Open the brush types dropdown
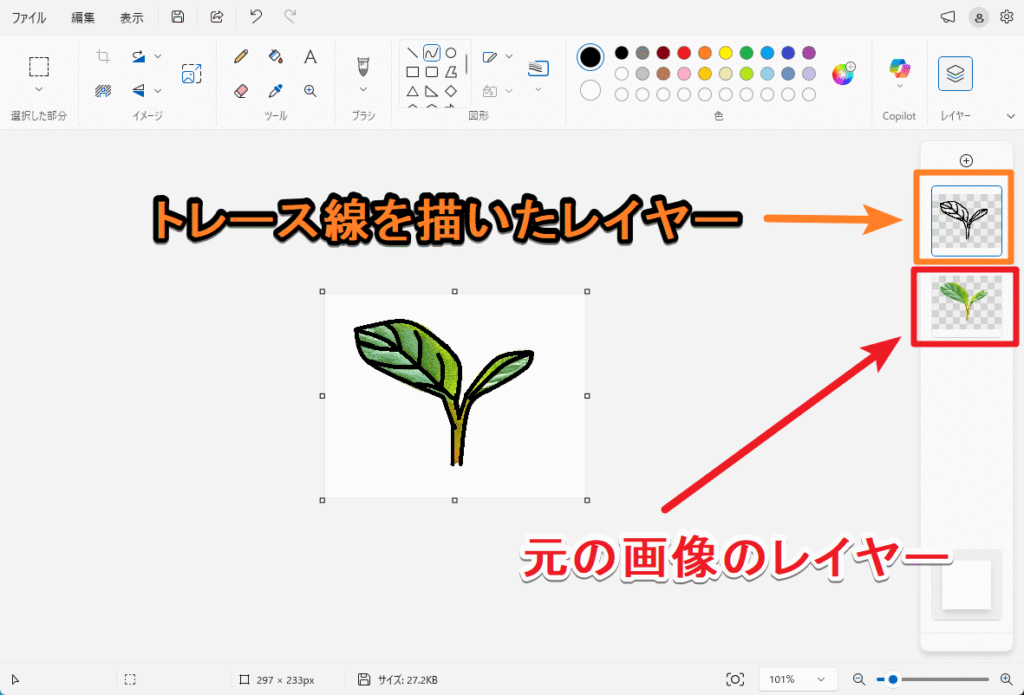Image resolution: width=1024 pixels, height=695 pixels. coord(363,89)
